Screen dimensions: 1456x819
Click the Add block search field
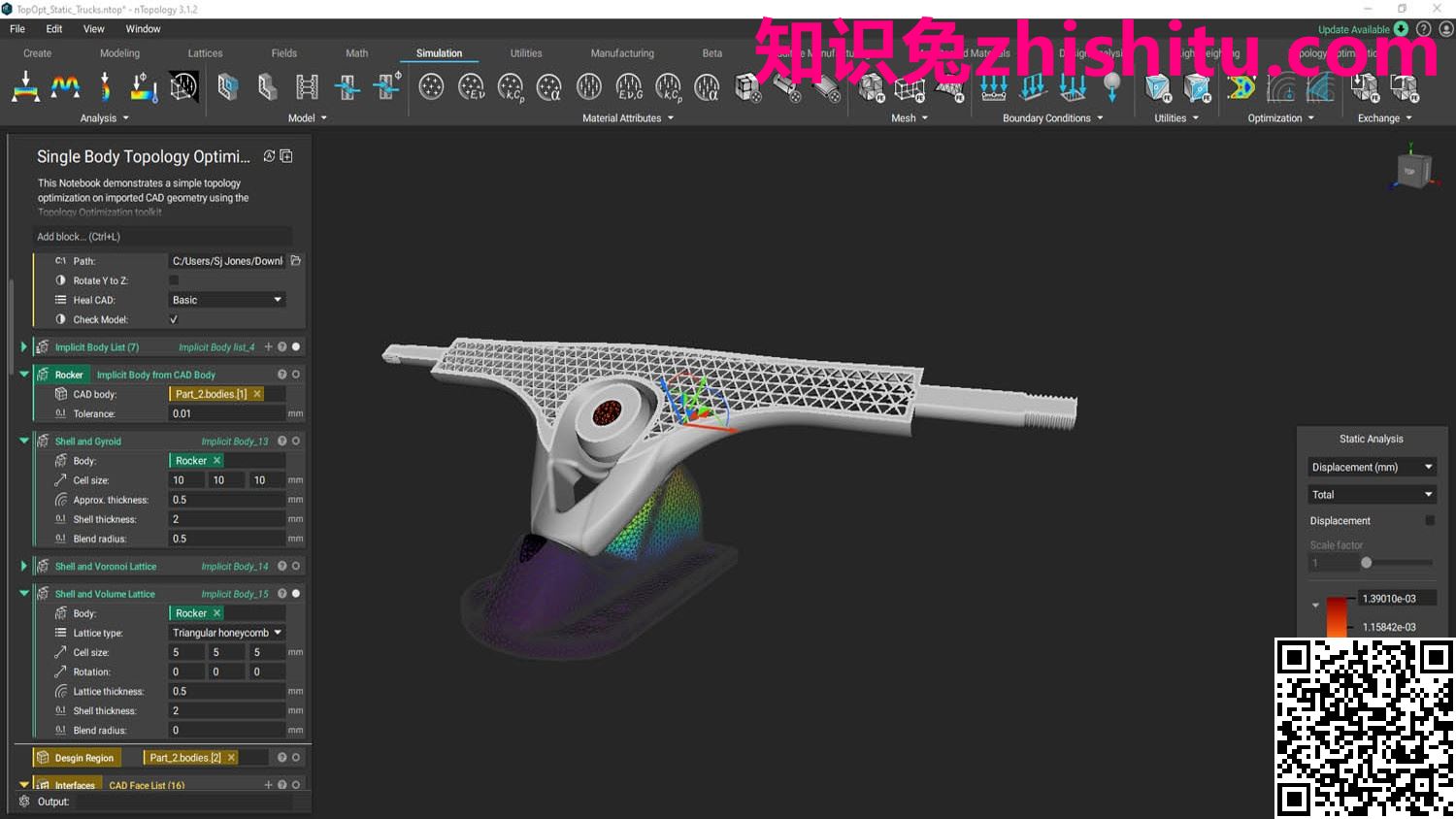click(x=163, y=236)
